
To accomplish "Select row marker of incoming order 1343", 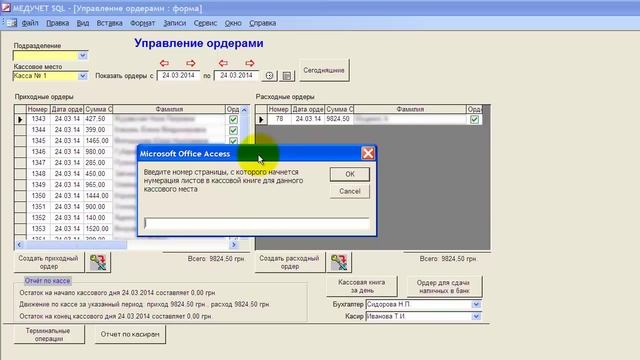I will [20, 119].
